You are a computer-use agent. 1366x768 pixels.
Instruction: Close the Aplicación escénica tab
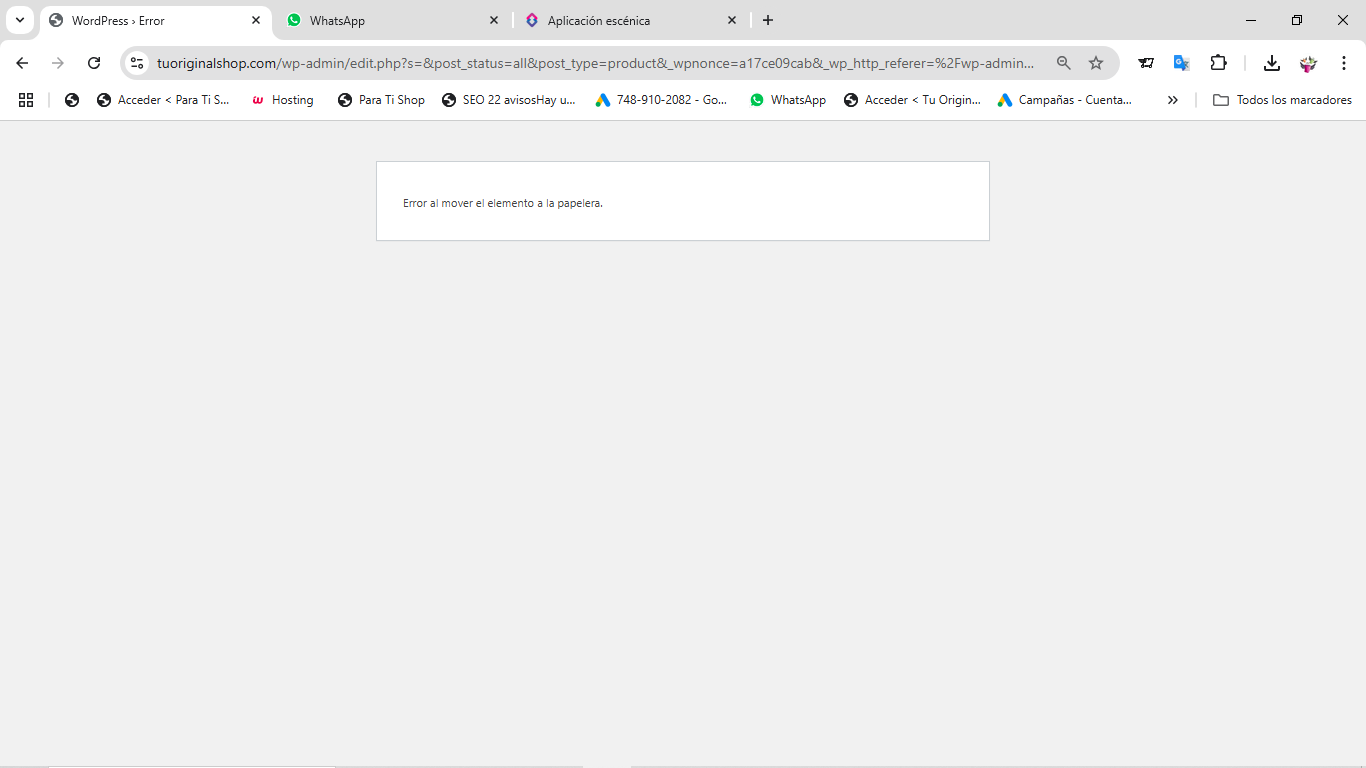(x=732, y=20)
